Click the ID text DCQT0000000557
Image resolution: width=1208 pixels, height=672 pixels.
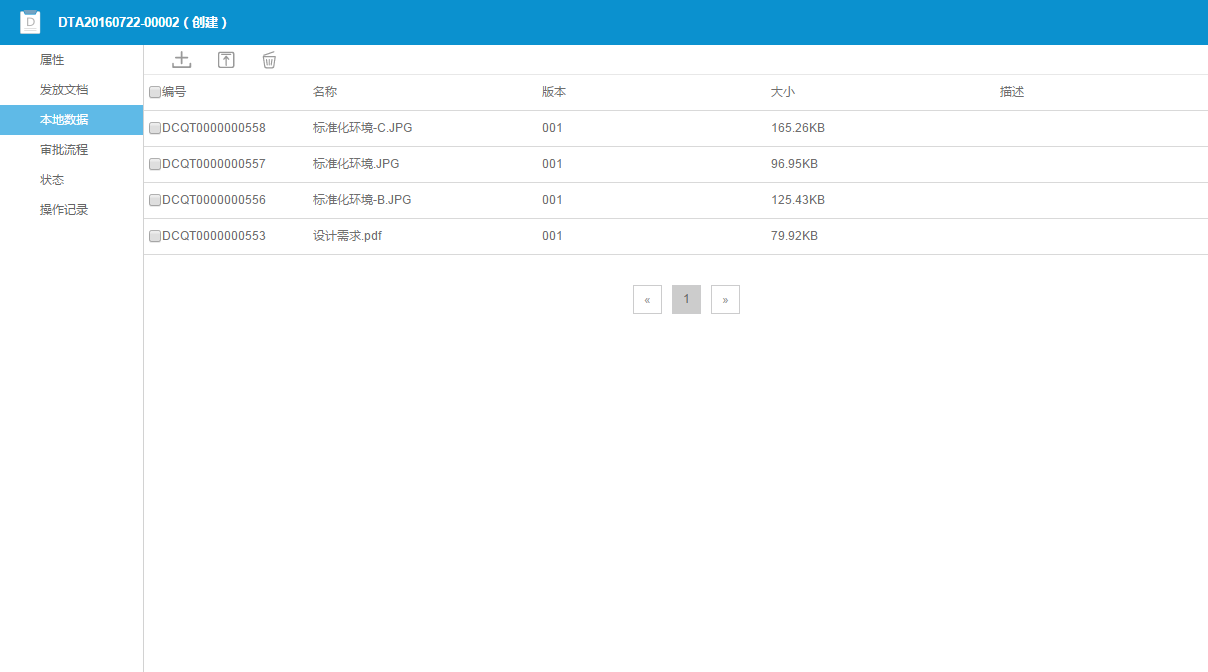[214, 164]
